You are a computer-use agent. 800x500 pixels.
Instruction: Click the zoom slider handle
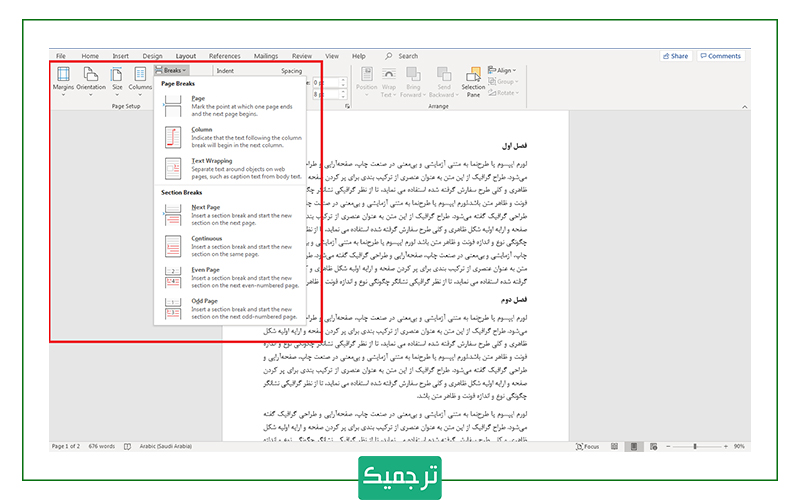[x=694, y=446]
